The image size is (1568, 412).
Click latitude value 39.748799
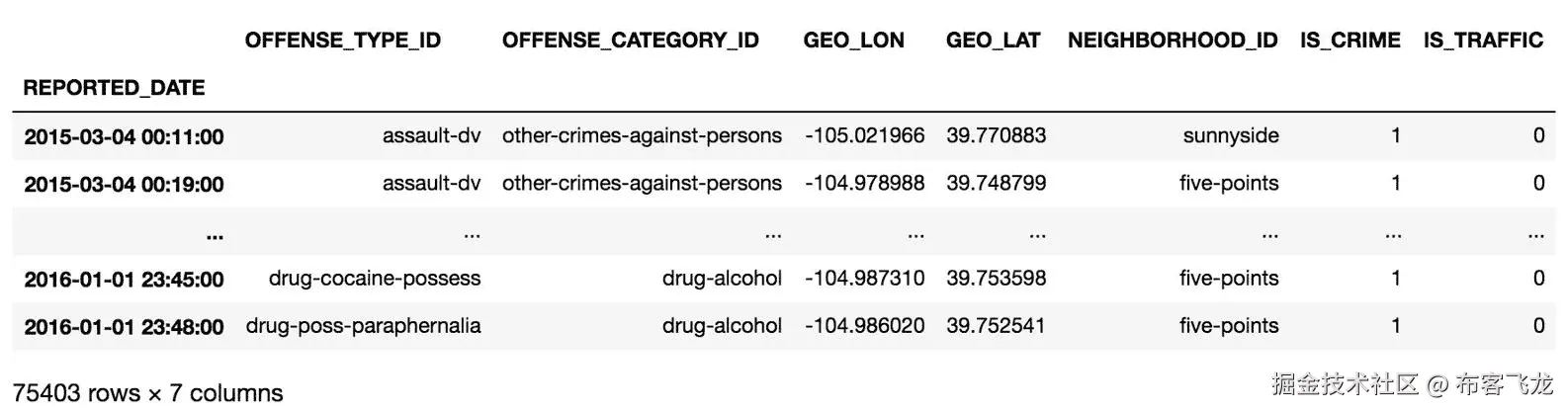point(996,184)
